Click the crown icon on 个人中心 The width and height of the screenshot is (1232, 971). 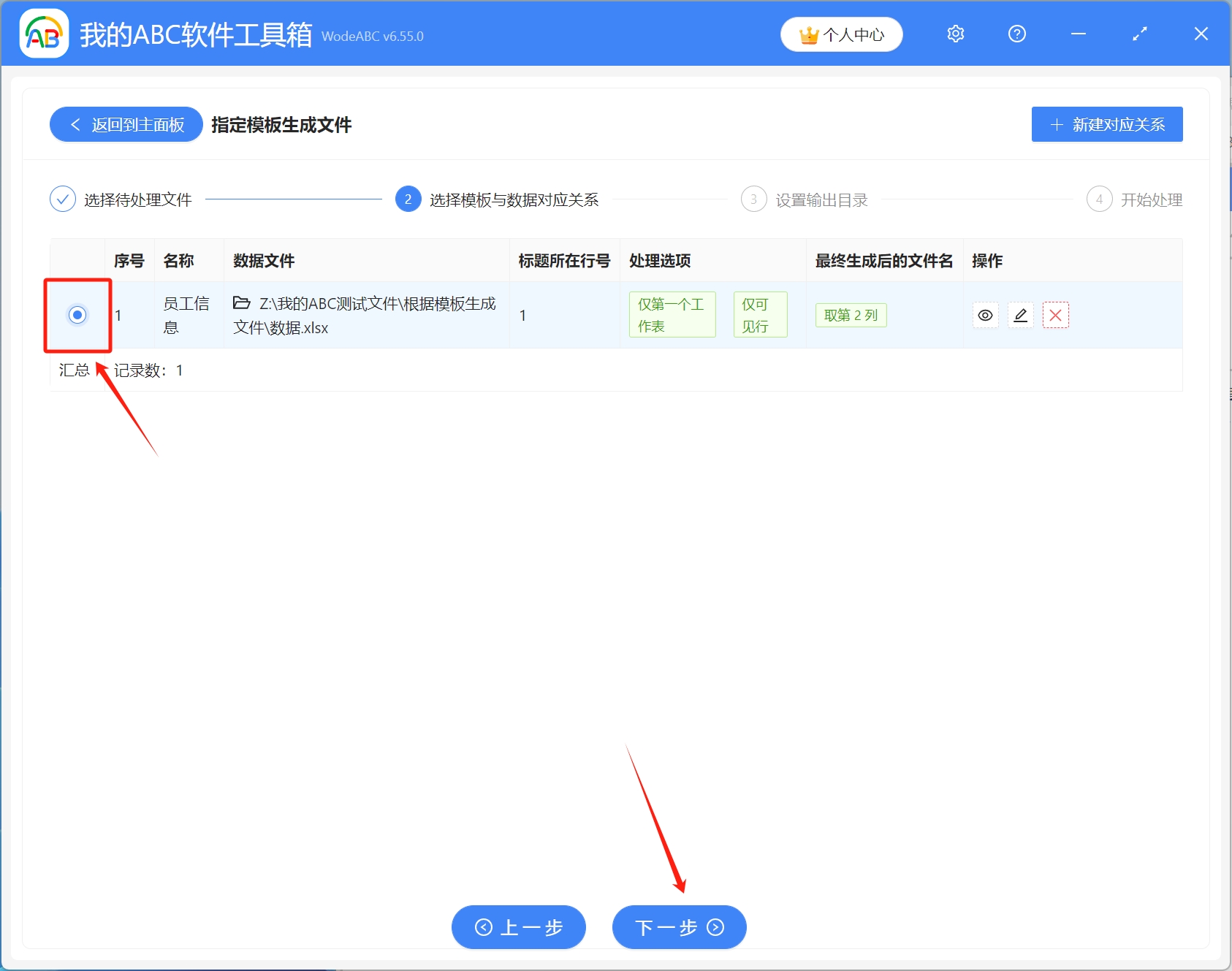pyautogui.click(x=808, y=34)
